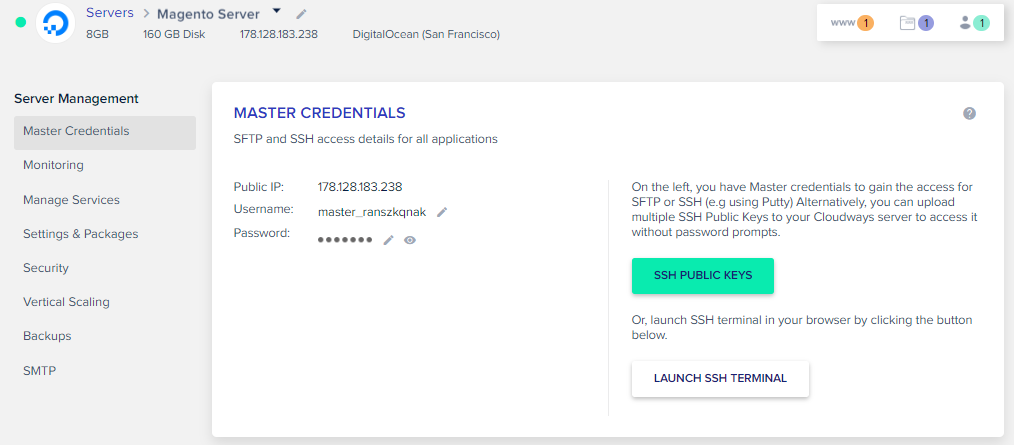This screenshot has height=445, width=1014.
Task: Open the team members count icon
Action: point(973,23)
